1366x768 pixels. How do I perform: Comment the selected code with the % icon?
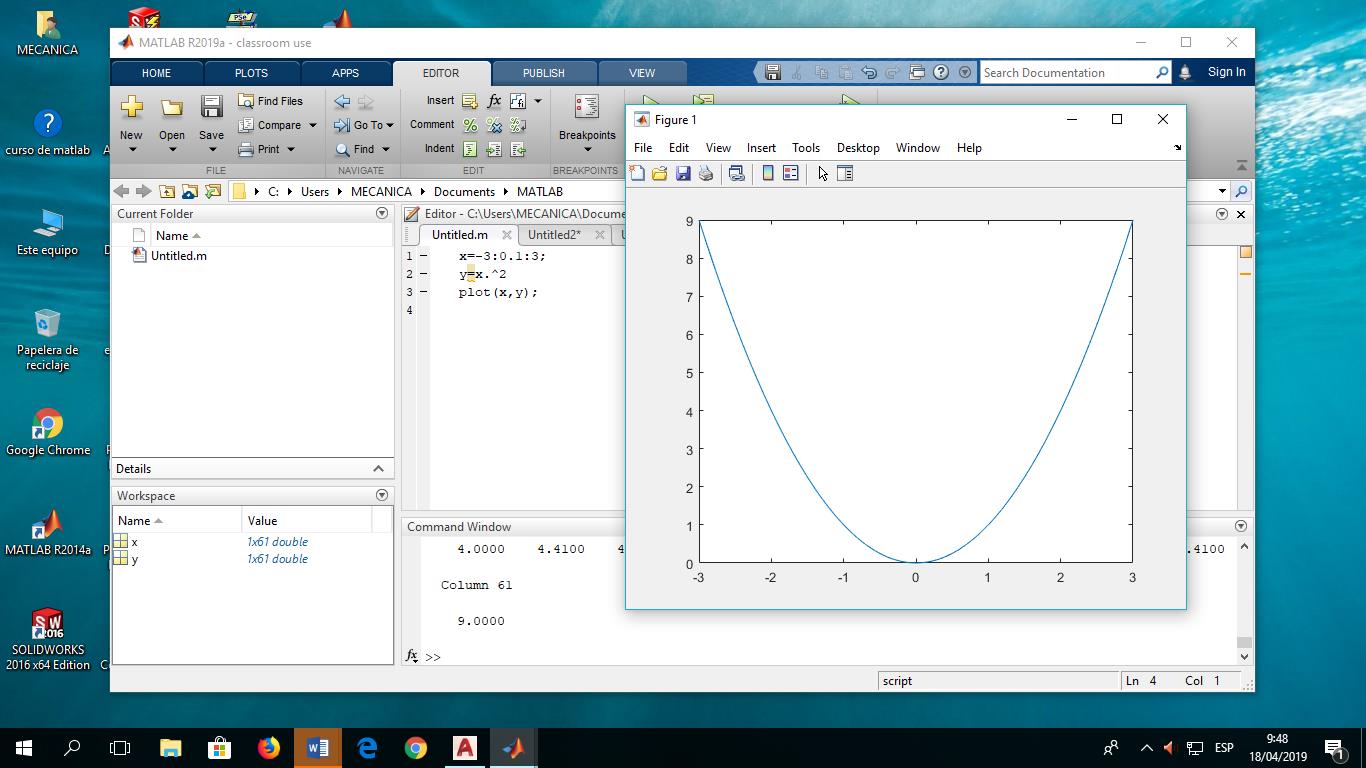click(469, 124)
